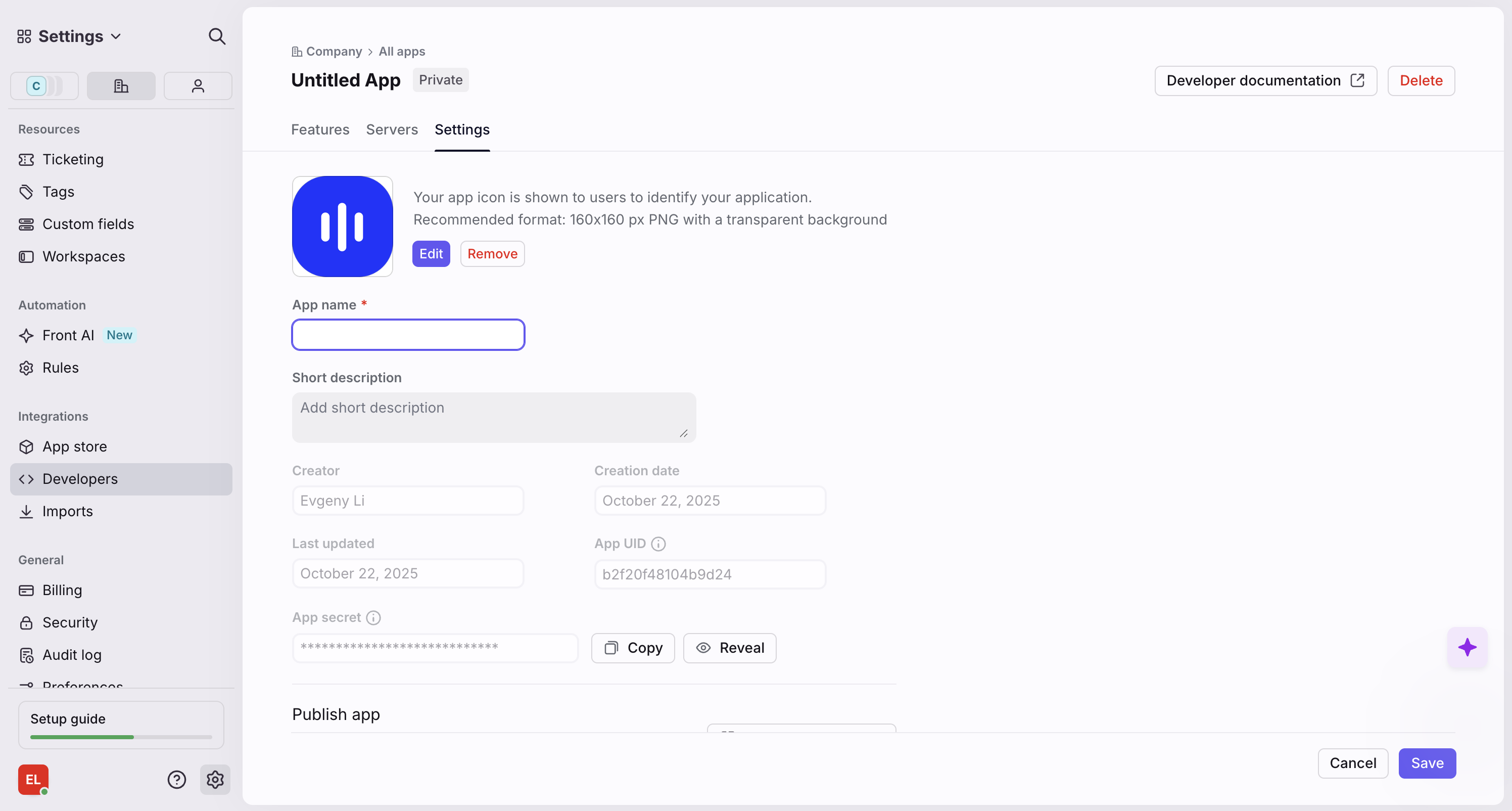
Task: Go to All apps breadcrumb
Action: (x=401, y=52)
